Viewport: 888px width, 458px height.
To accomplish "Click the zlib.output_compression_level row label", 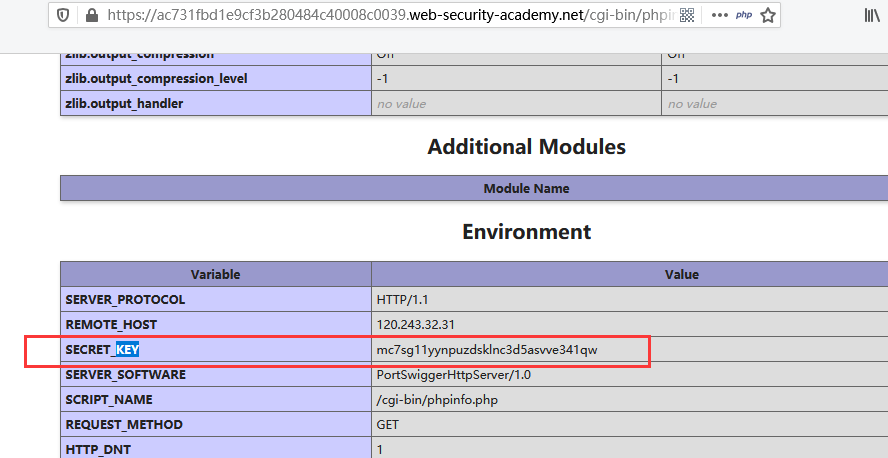I will (156, 78).
